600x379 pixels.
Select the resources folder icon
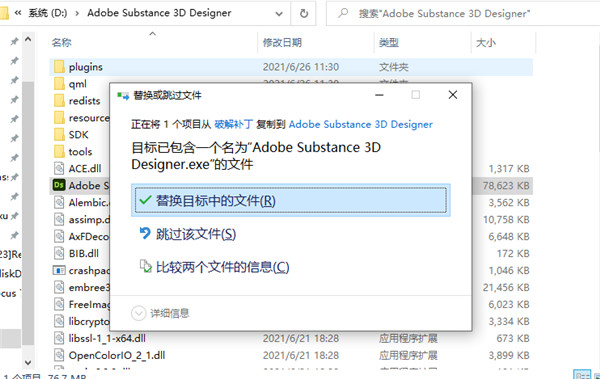pyautogui.click(x=59, y=118)
